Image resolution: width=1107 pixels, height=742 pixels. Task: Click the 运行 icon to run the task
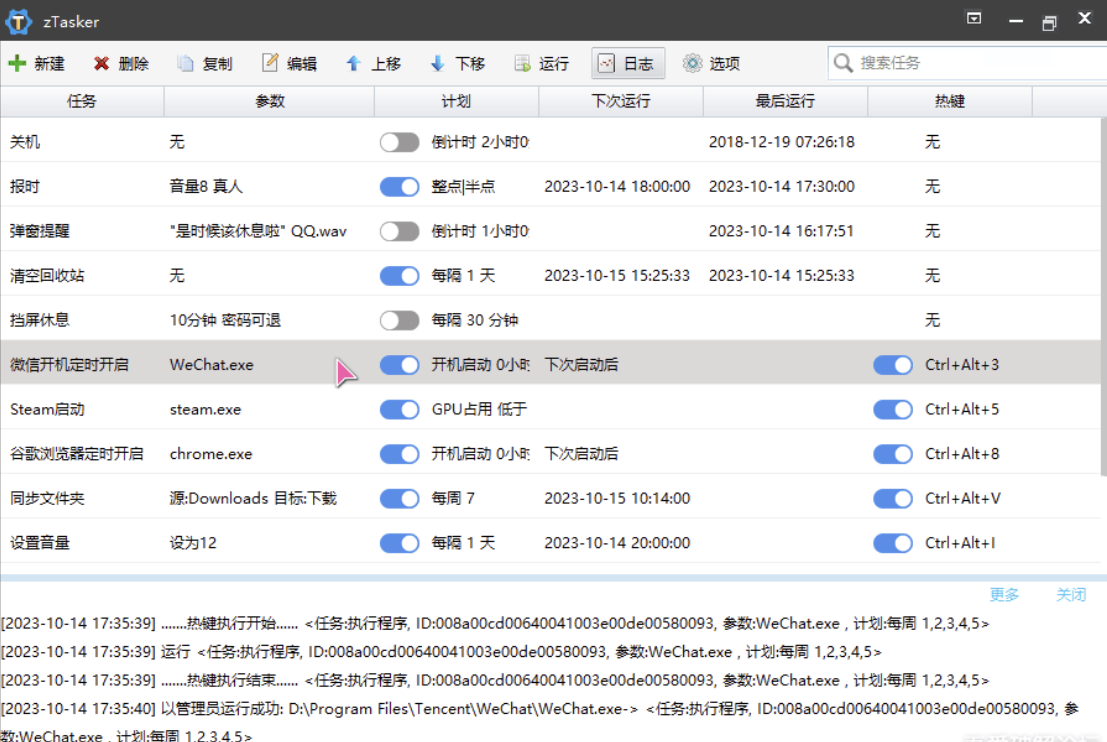tap(521, 63)
